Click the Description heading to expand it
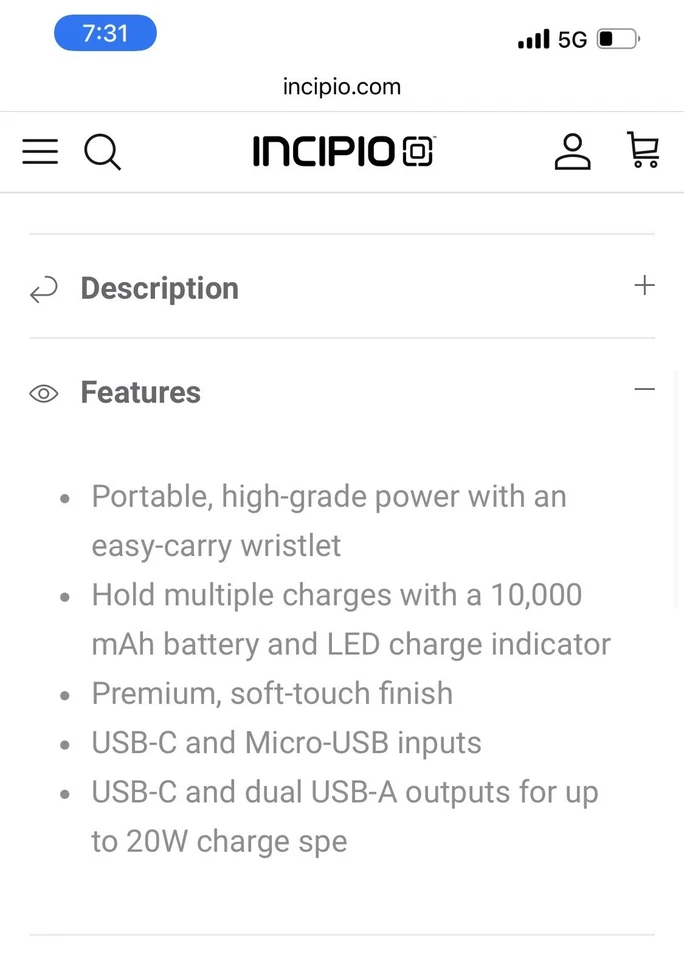Viewport: 684px width, 960px height. pyautogui.click(x=159, y=288)
